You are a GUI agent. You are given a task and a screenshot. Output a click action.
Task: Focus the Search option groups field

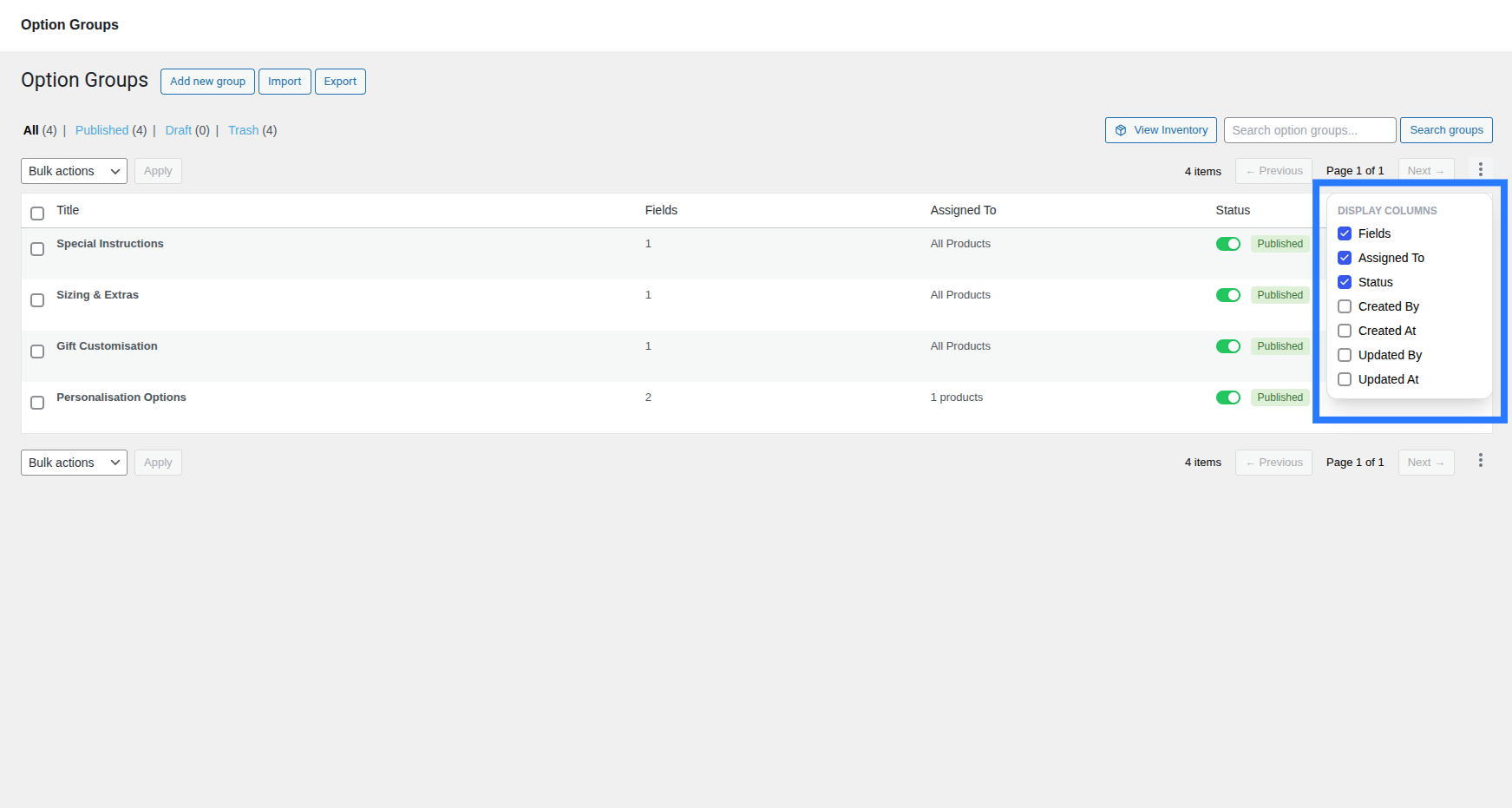pos(1310,130)
